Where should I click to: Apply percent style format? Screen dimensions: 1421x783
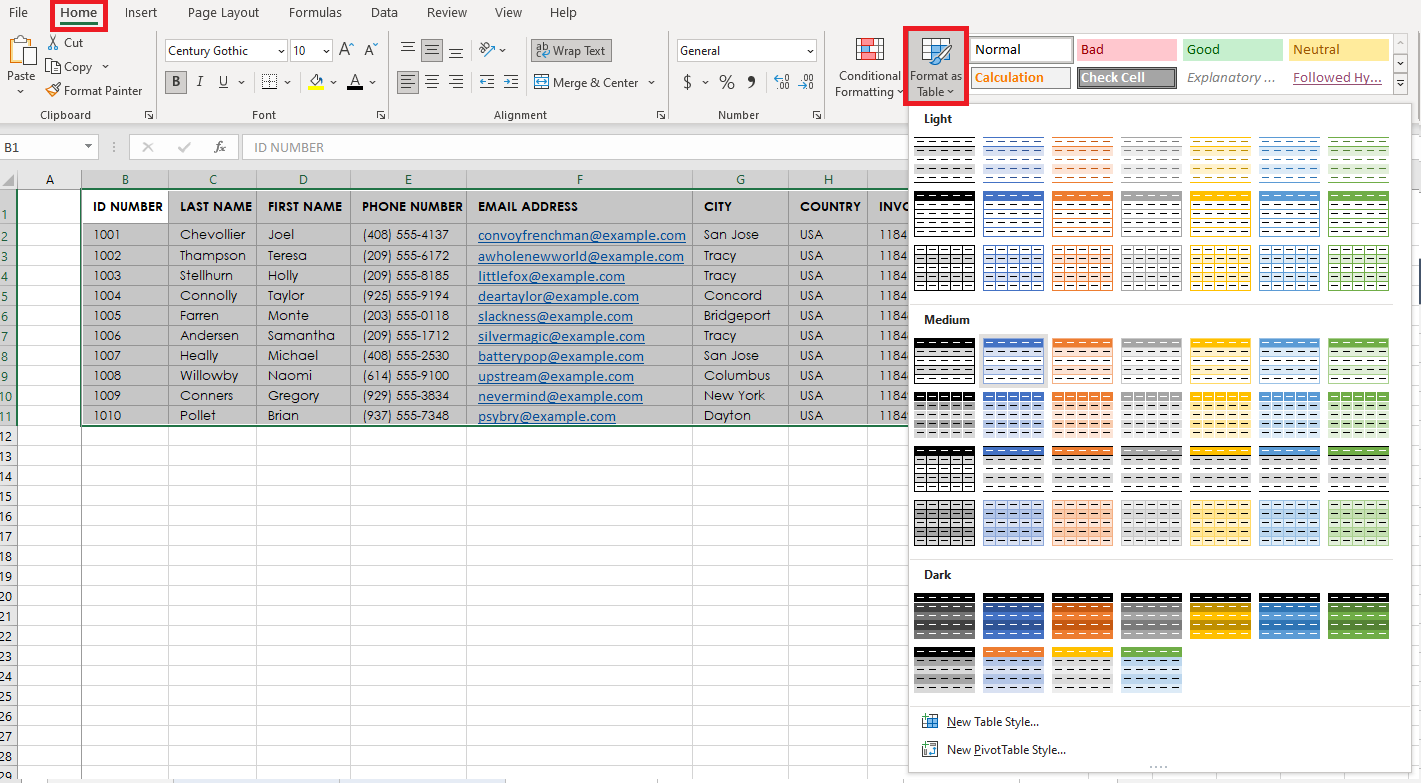[726, 83]
